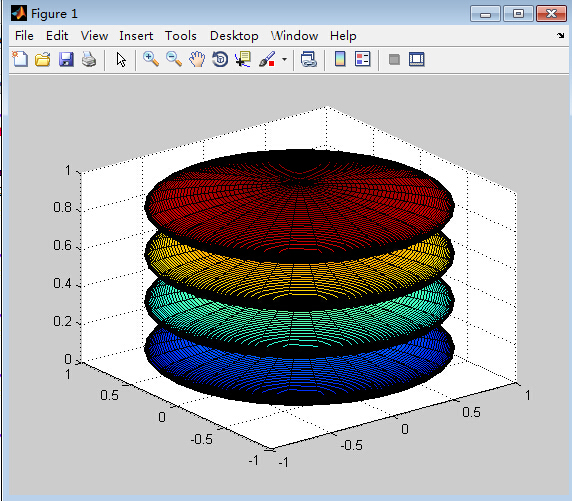The width and height of the screenshot is (572, 501).
Task: Enable the Rotate 3D tool
Action: click(x=220, y=59)
